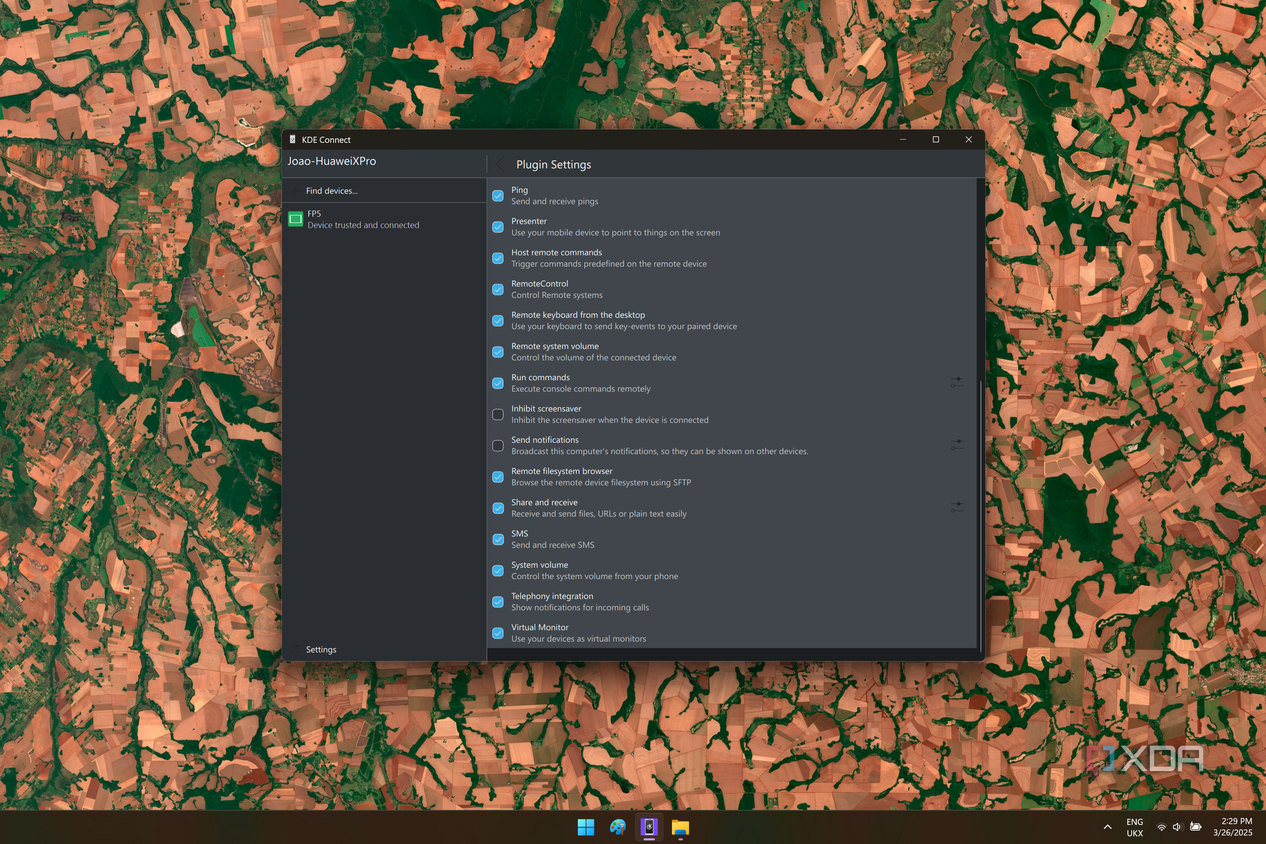Screen dimensions: 1266x844
Task: Open Send notifications plugin configuration icon
Action: [x=957, y=445]
